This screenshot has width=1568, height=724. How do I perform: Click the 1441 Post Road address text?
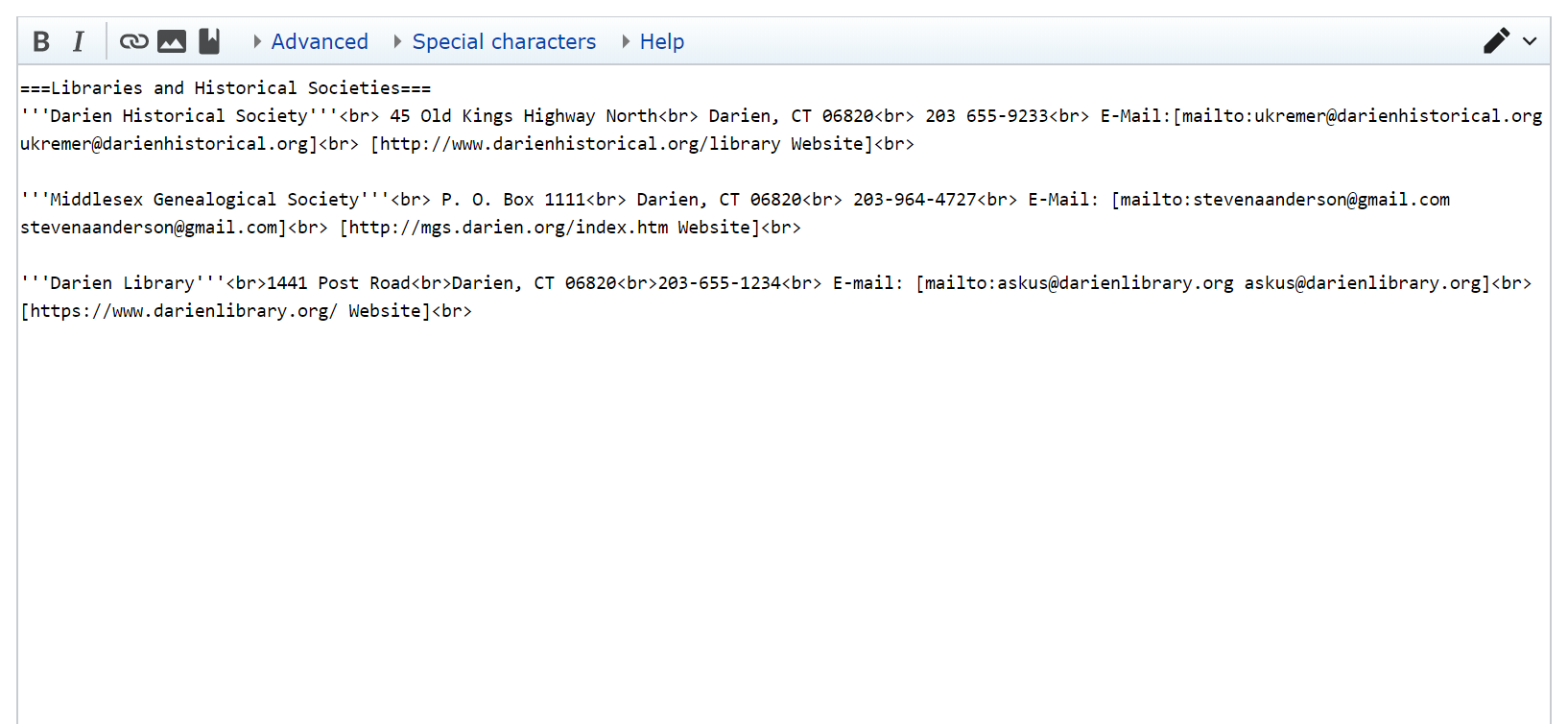[339, 283]
